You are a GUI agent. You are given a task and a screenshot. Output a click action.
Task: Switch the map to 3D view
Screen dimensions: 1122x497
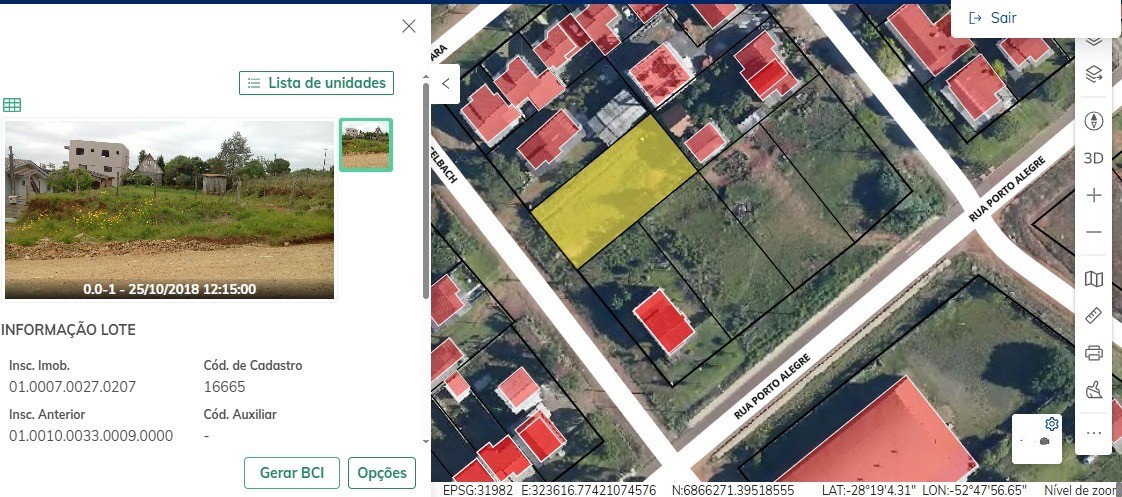pos(1093,159)
